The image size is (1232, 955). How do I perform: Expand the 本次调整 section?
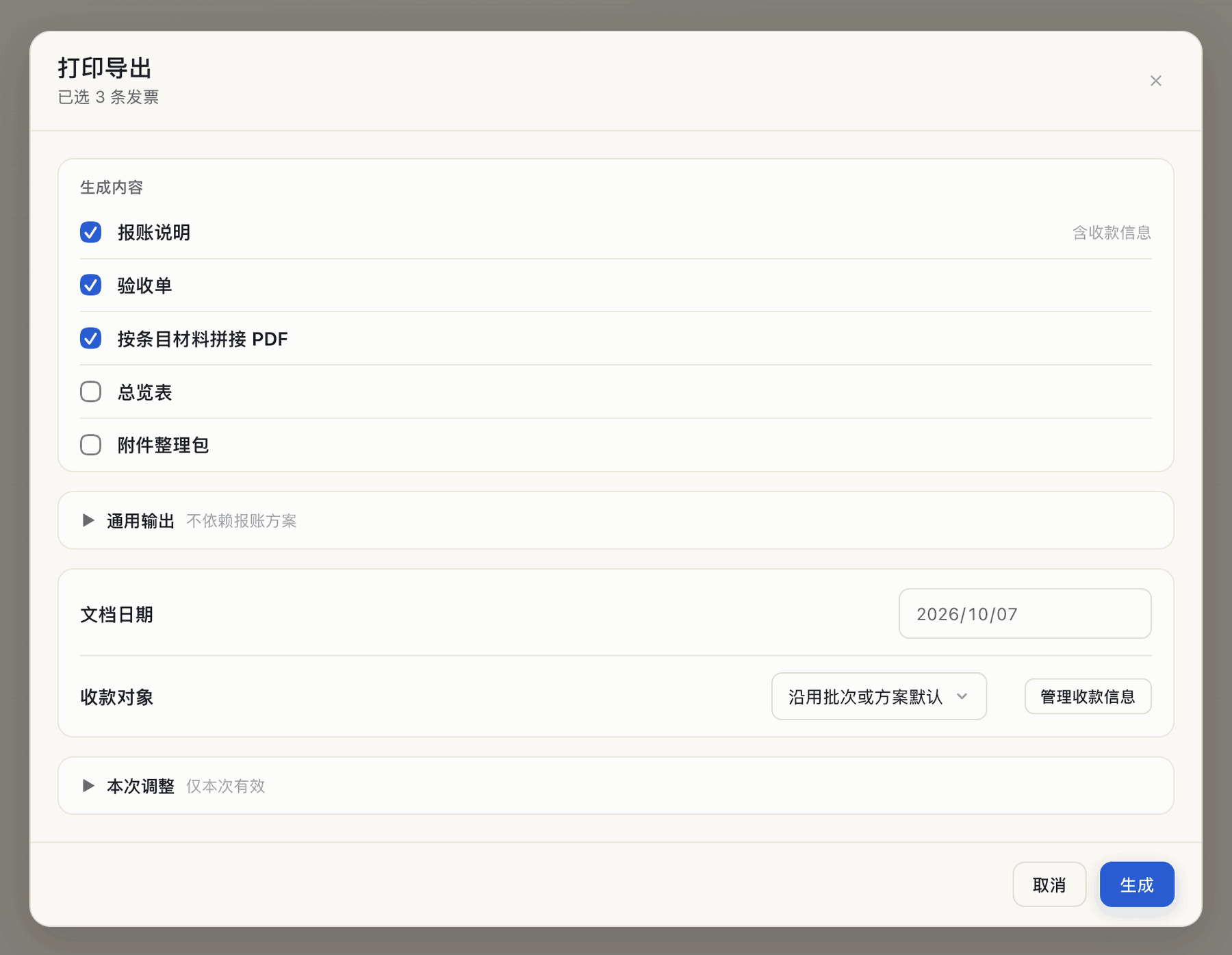(x=615, y=786)
